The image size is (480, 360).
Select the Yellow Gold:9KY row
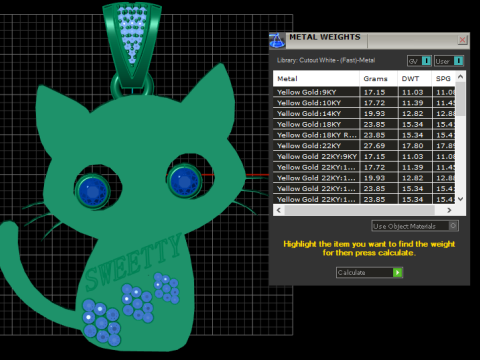click(x=364, y=92)
